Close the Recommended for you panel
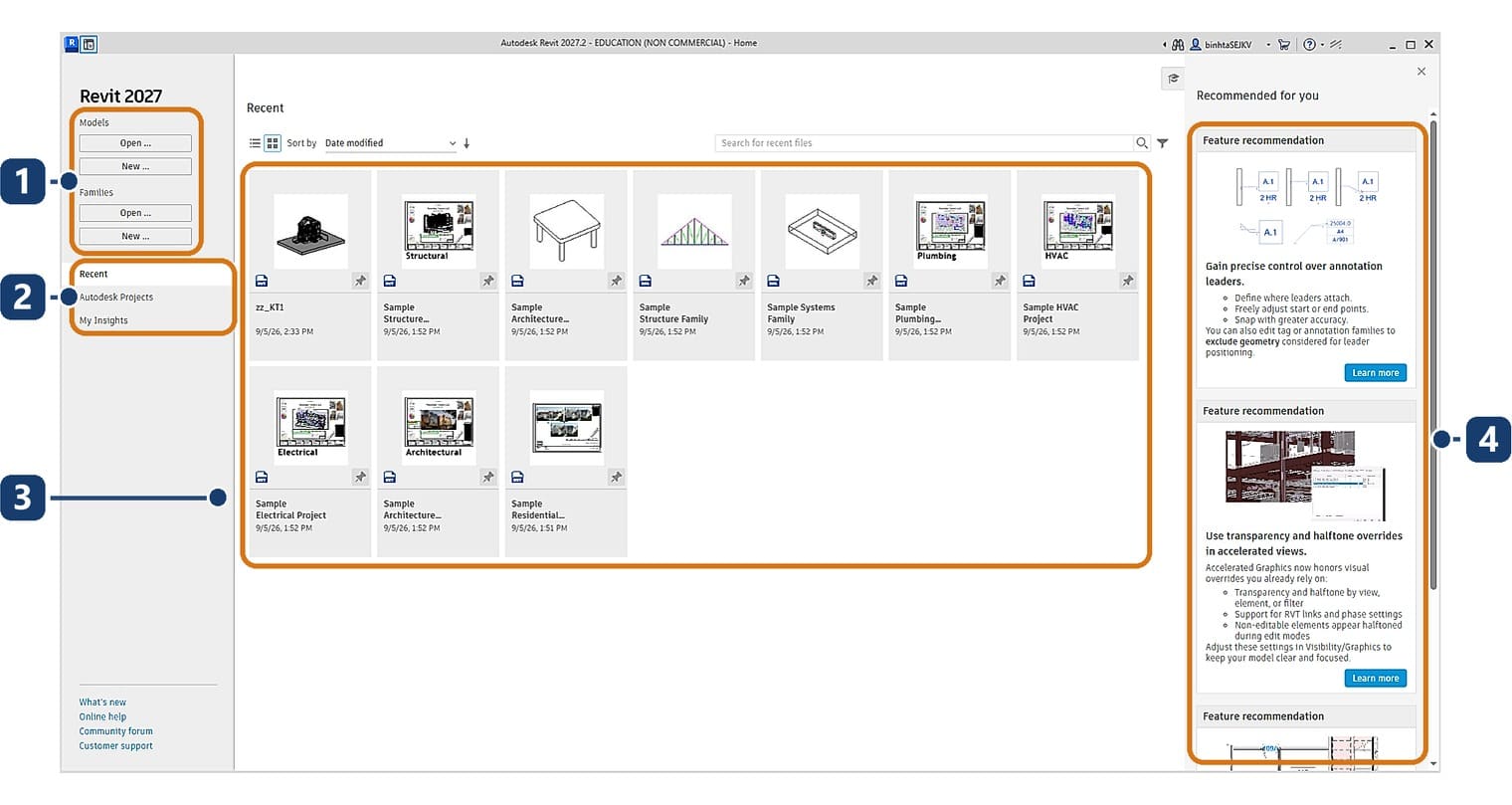This screenshot has height=805, width=1512. click(x=1421, y=72)
